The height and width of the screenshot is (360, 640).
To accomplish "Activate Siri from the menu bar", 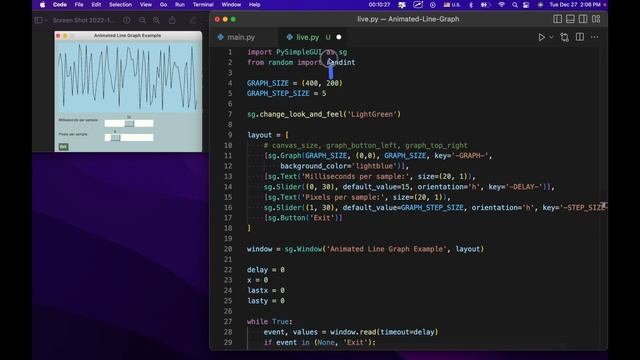I will point(540,5).
